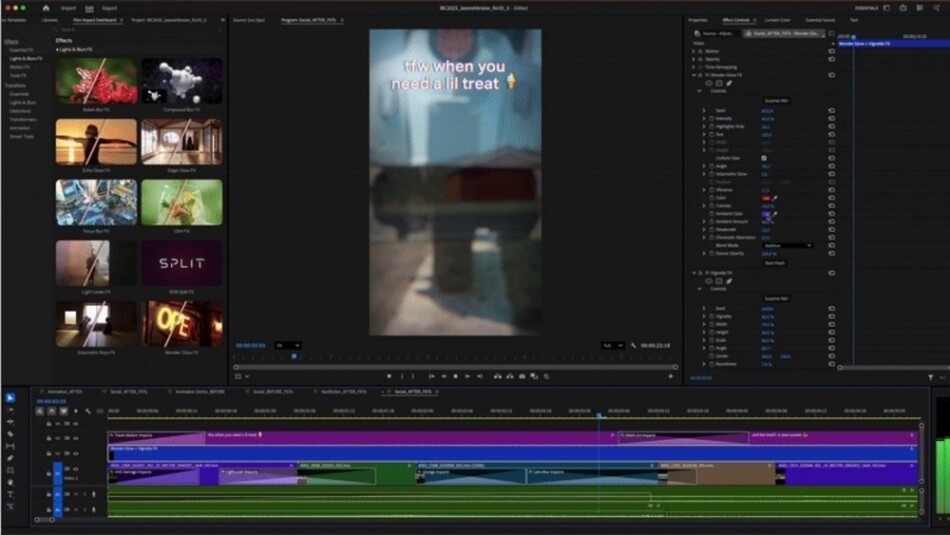Viewport: 950px width, 535px height.
Task: Click the Start Fresh button
Action: (775, 263)
